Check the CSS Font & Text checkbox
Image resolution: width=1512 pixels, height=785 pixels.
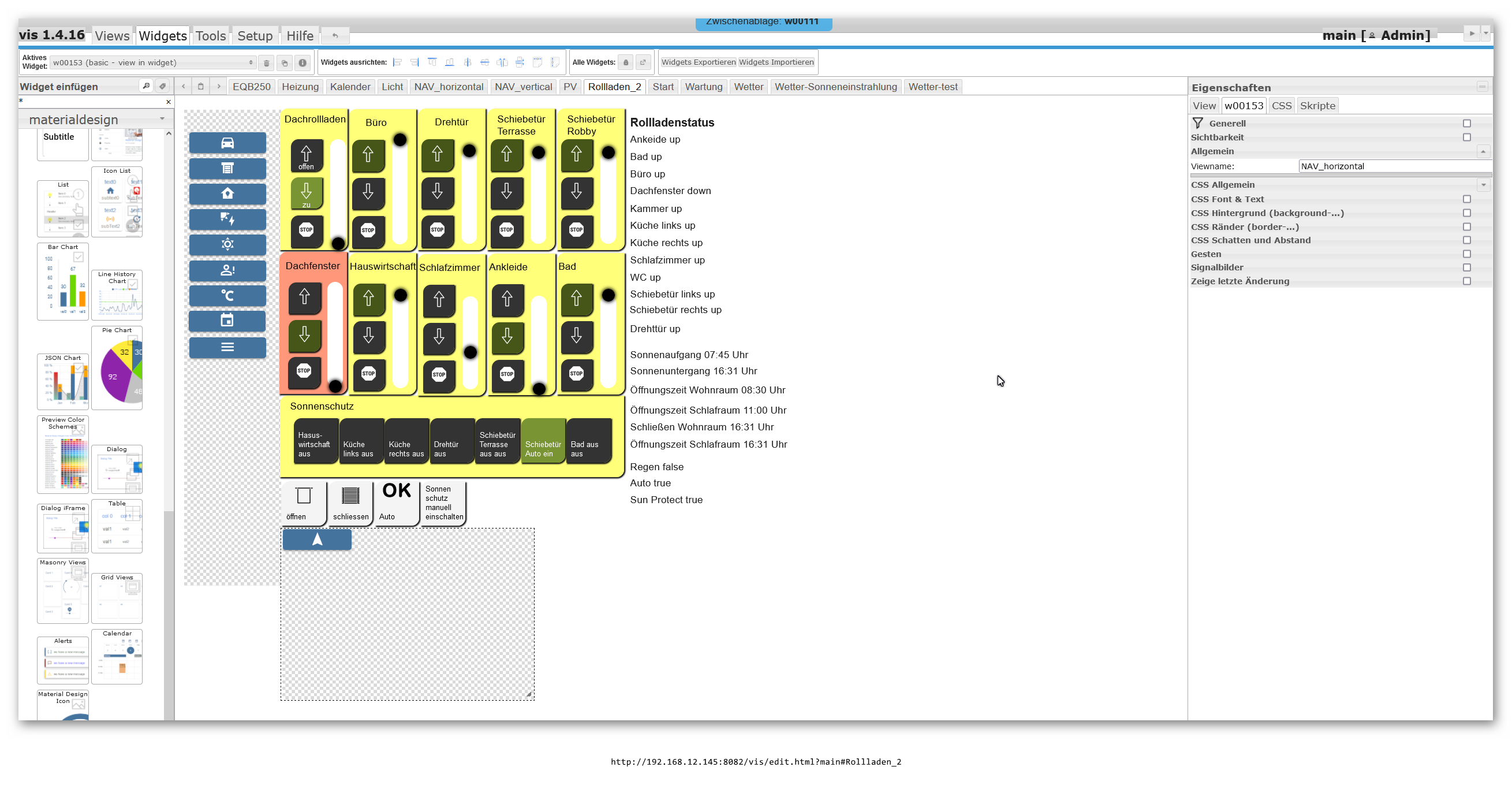1467,199
